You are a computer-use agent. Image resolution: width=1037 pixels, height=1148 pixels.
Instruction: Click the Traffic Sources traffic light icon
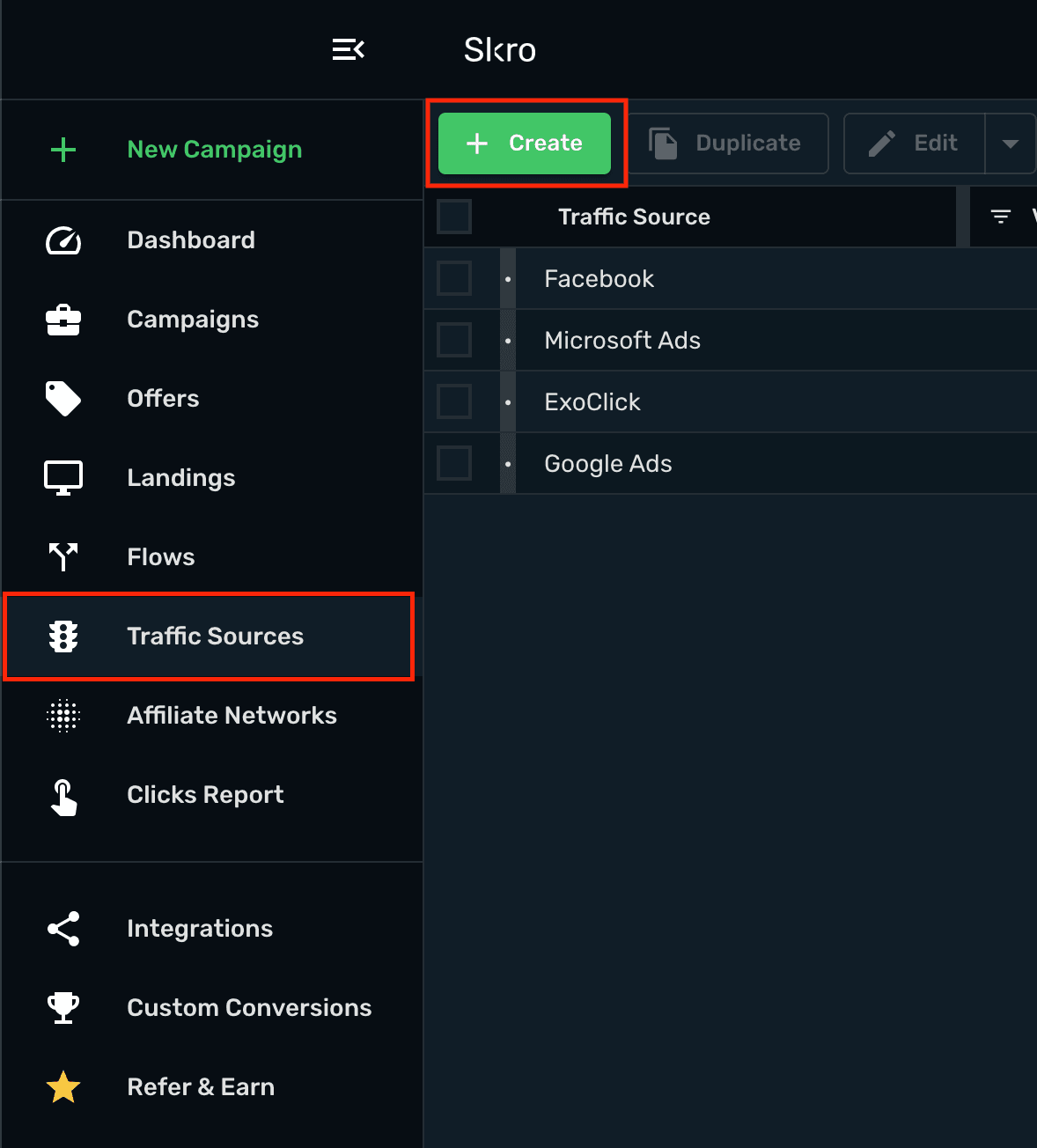63,637
